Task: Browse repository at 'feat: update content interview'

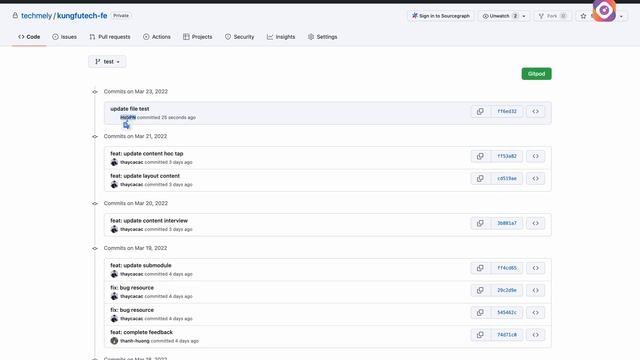Action: tap(536, 223)
